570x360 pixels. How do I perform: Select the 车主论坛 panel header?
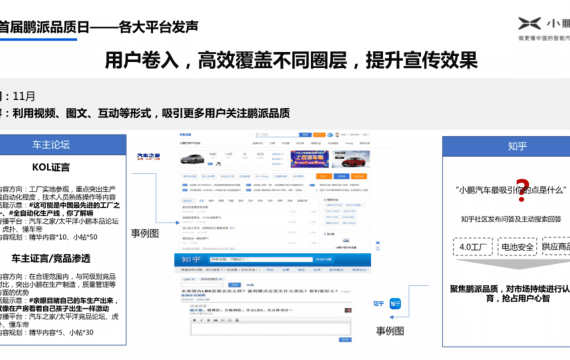click(63, 145)
